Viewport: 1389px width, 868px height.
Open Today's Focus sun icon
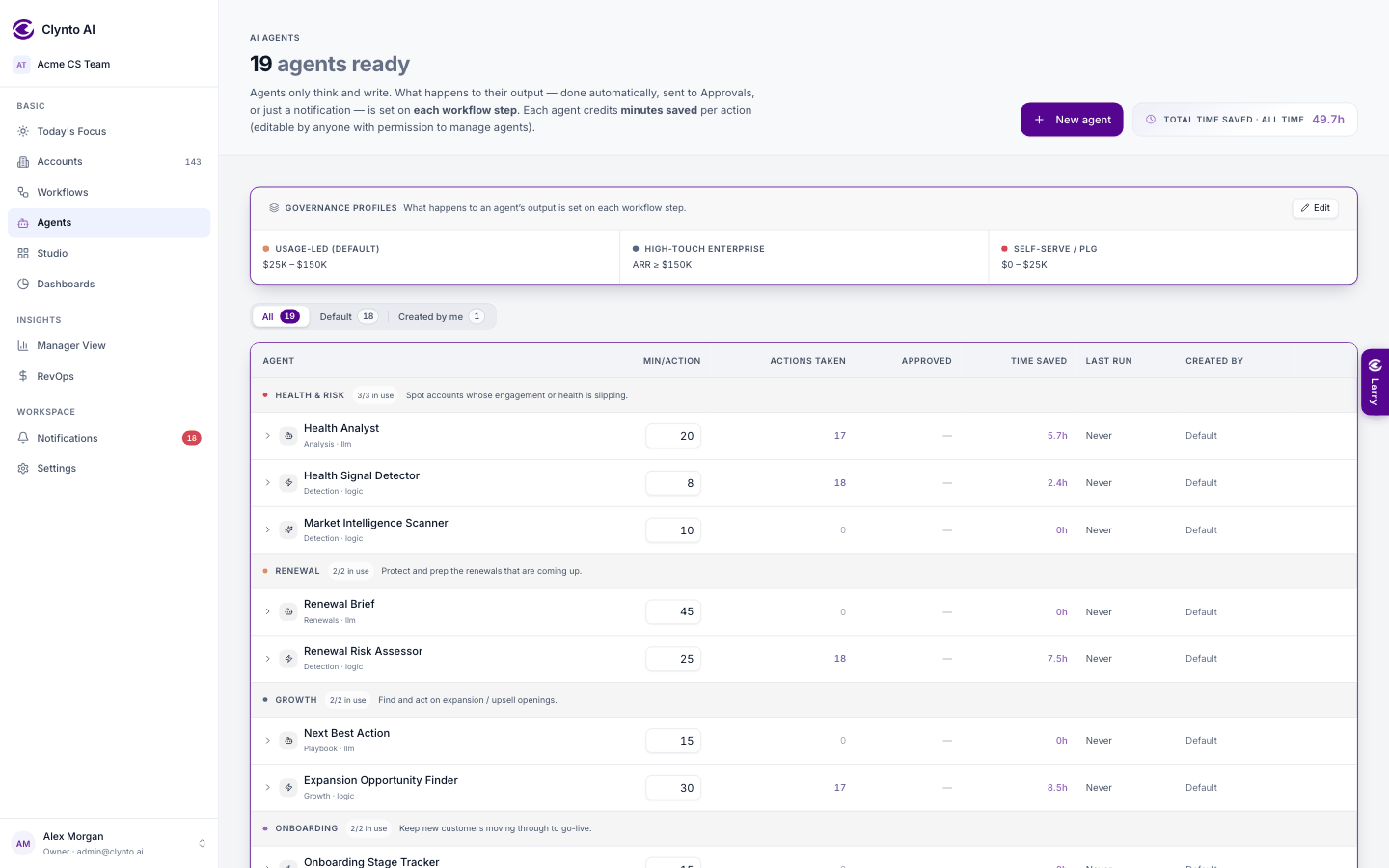[23, 131]
